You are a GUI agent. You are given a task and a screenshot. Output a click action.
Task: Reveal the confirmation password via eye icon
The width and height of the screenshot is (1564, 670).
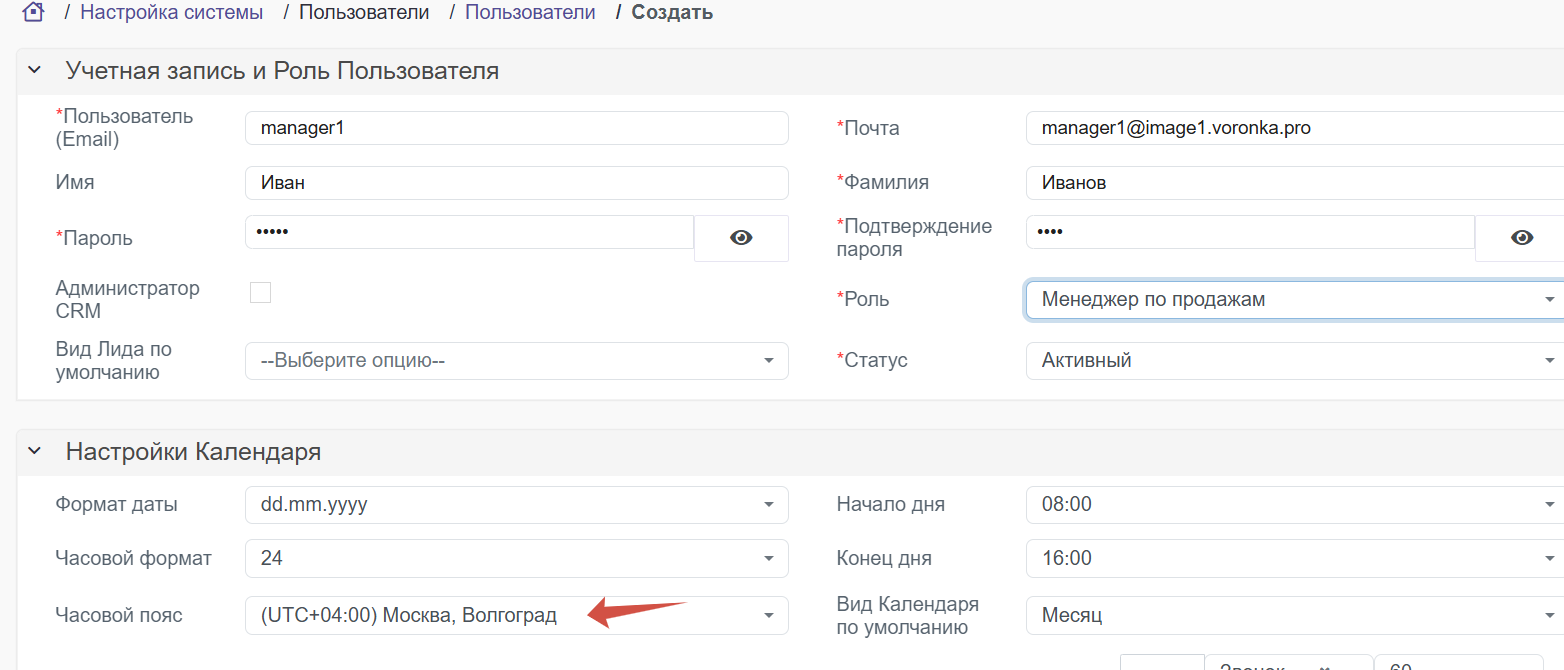[x=1521, y=238]
